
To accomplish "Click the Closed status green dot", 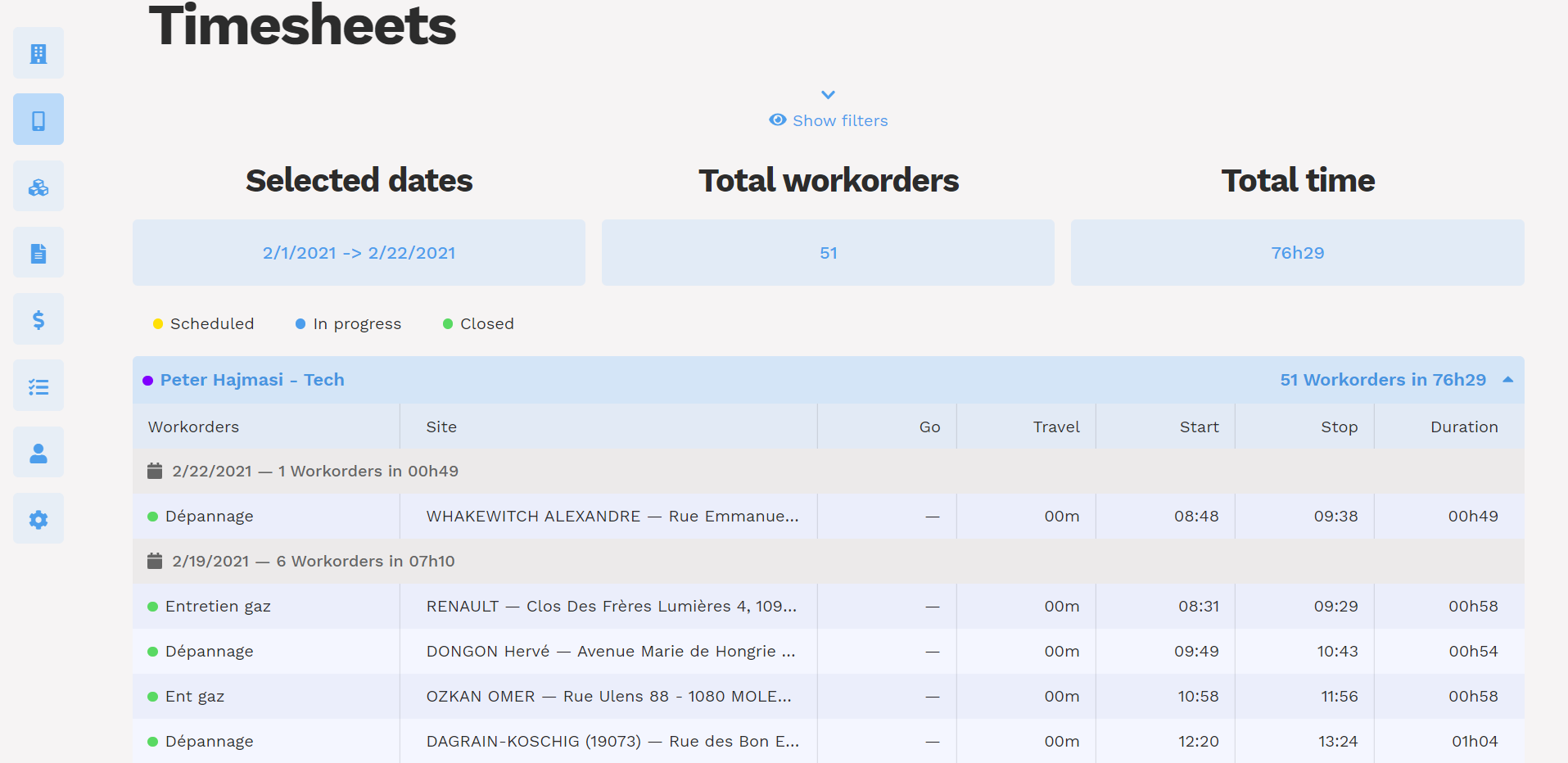I will tap(447, 323).
